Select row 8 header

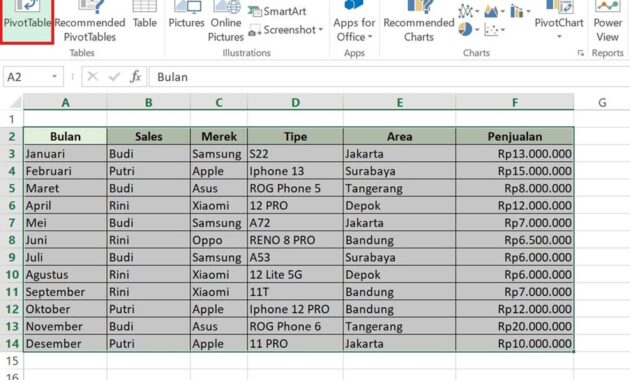pos(12,240)
